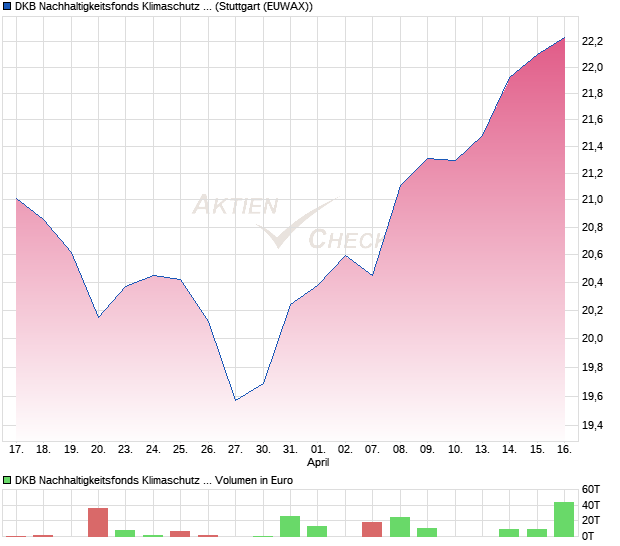Click the '20,8' price axis label
The image size is (620, 546).
pos(592,227)
